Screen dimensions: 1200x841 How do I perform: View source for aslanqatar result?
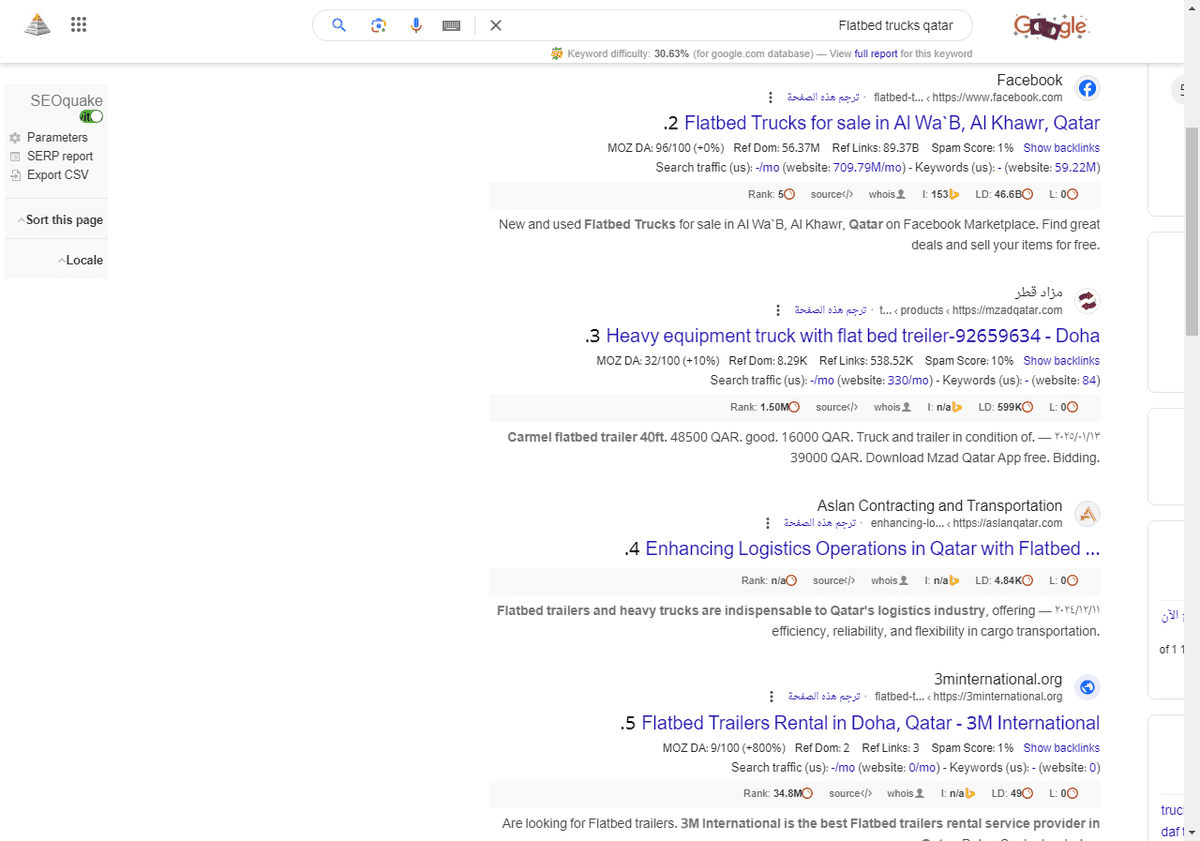834,580
